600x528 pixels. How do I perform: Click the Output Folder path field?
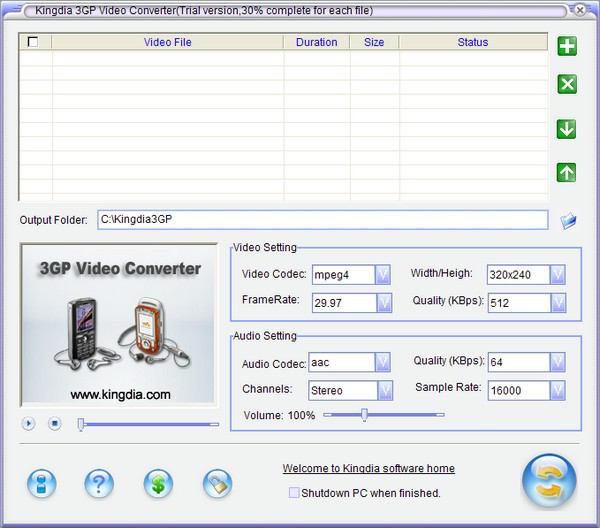point(323,220)
